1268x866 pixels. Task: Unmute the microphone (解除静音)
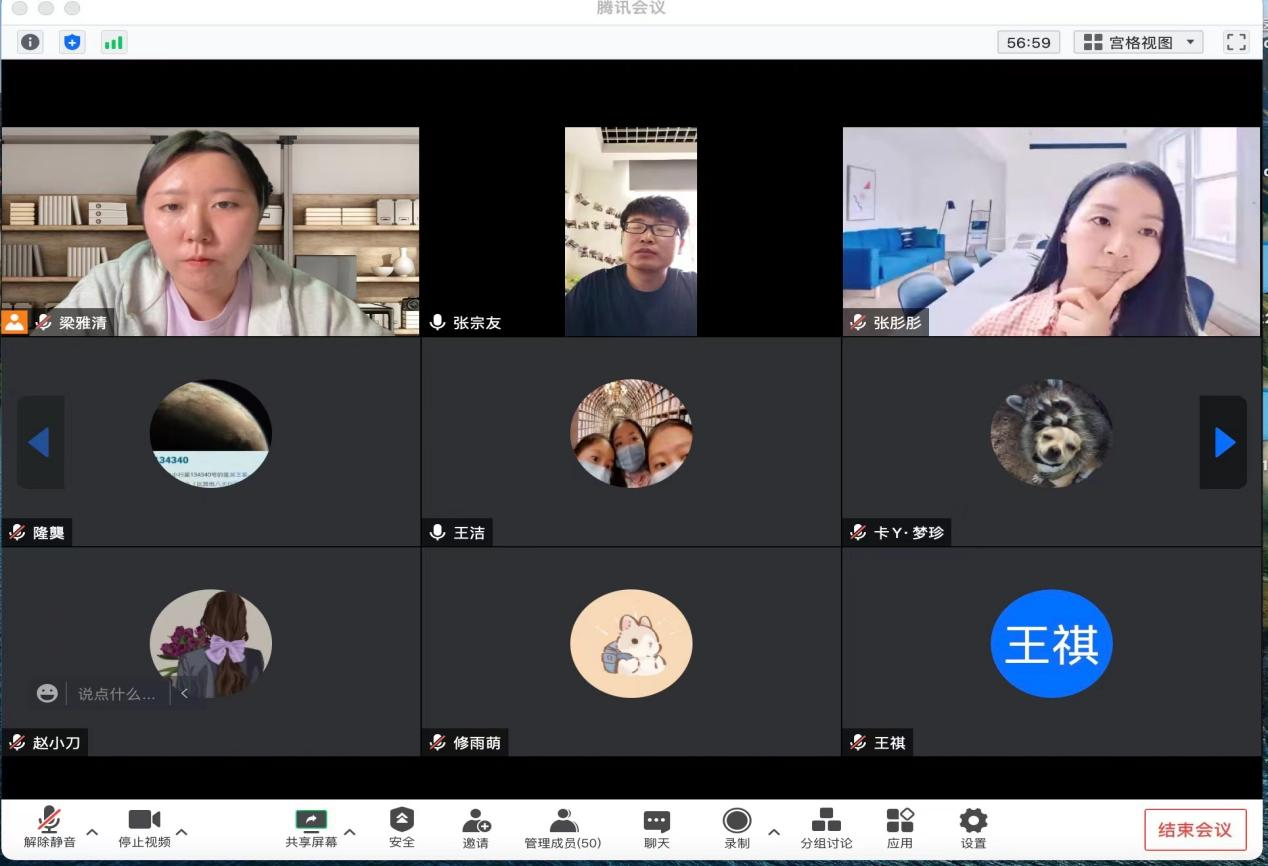[49, 827]
